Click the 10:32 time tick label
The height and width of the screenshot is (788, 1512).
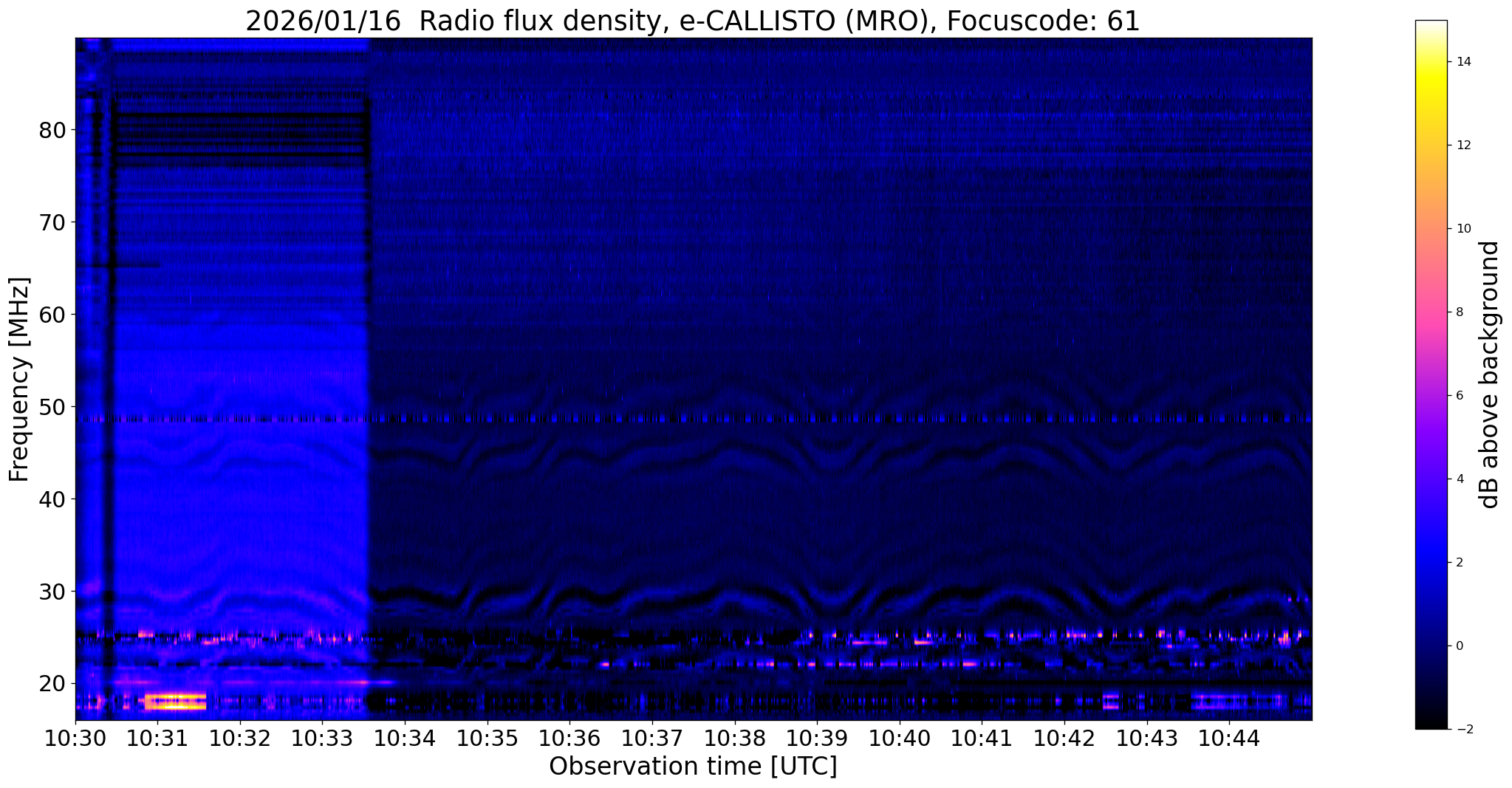tap(240, 739)
